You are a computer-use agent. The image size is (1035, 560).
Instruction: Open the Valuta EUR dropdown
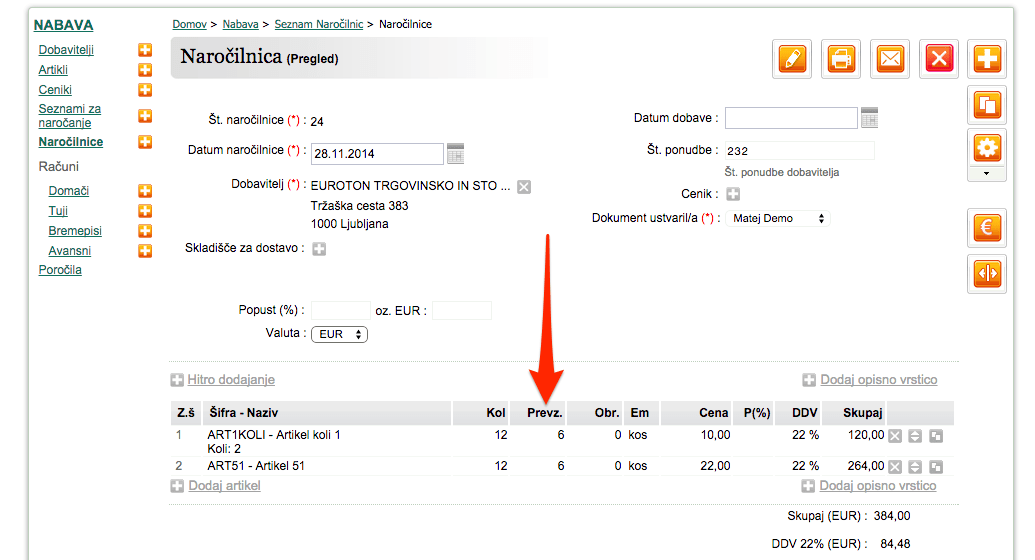point(339,334)
